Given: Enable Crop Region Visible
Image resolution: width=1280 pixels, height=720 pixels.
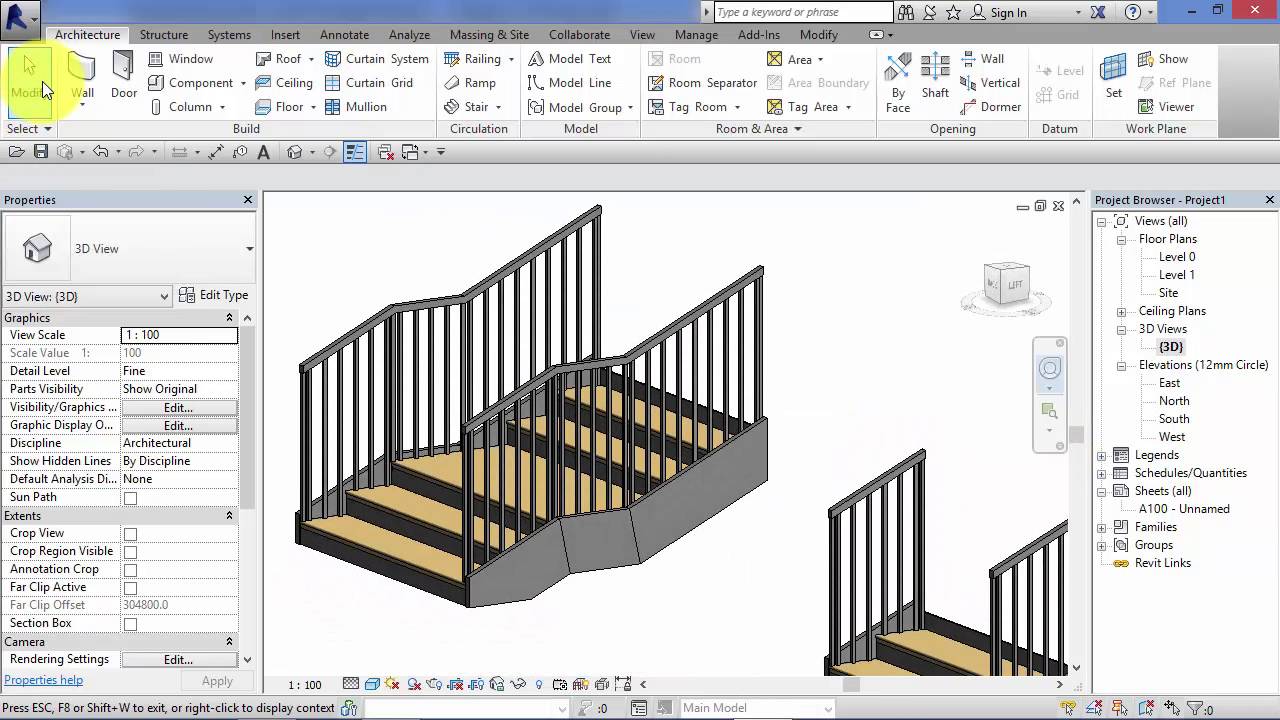Looking at the screenshot, I should 131,551.
